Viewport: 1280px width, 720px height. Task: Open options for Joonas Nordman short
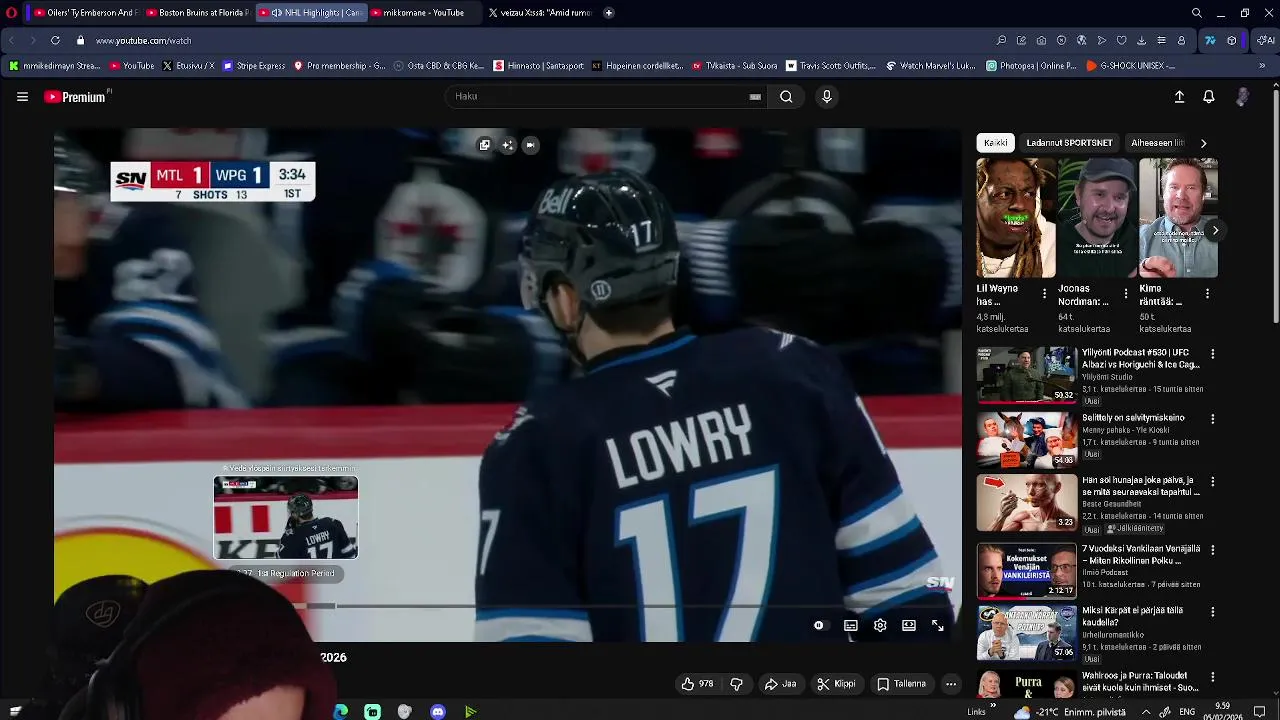click(1126, 294)
